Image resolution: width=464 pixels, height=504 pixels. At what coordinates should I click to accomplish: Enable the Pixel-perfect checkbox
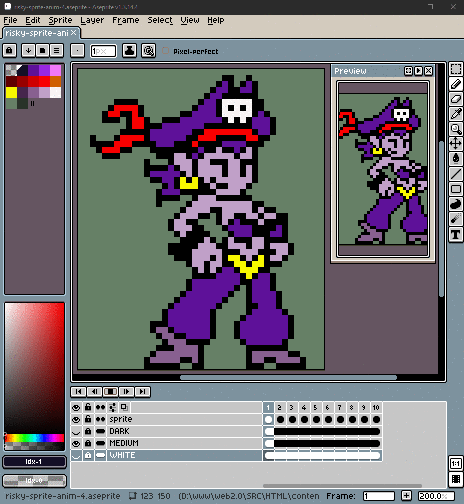coord(165,51)
